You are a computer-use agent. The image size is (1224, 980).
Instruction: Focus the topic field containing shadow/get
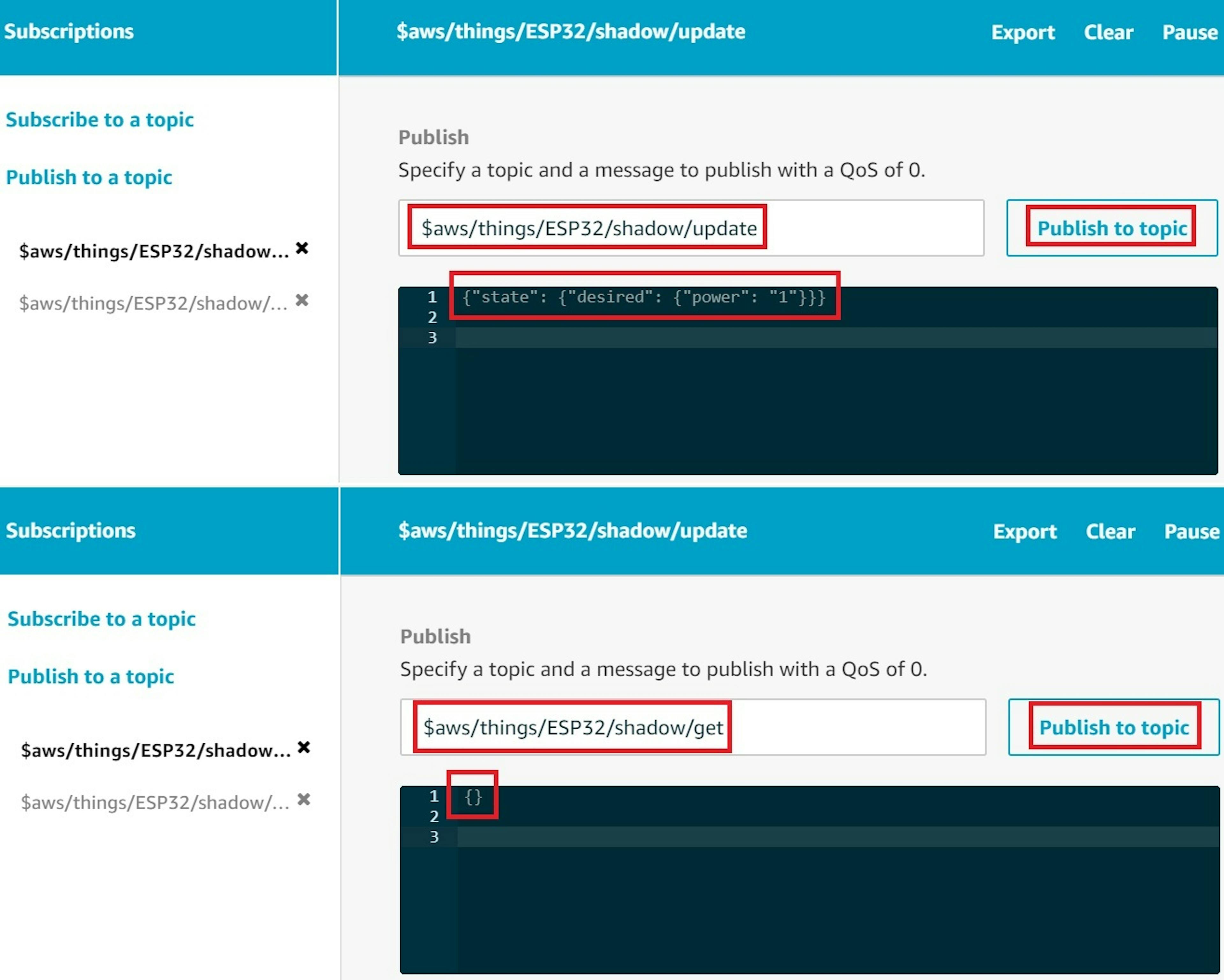pyautogui.click(x=693, y=727)
